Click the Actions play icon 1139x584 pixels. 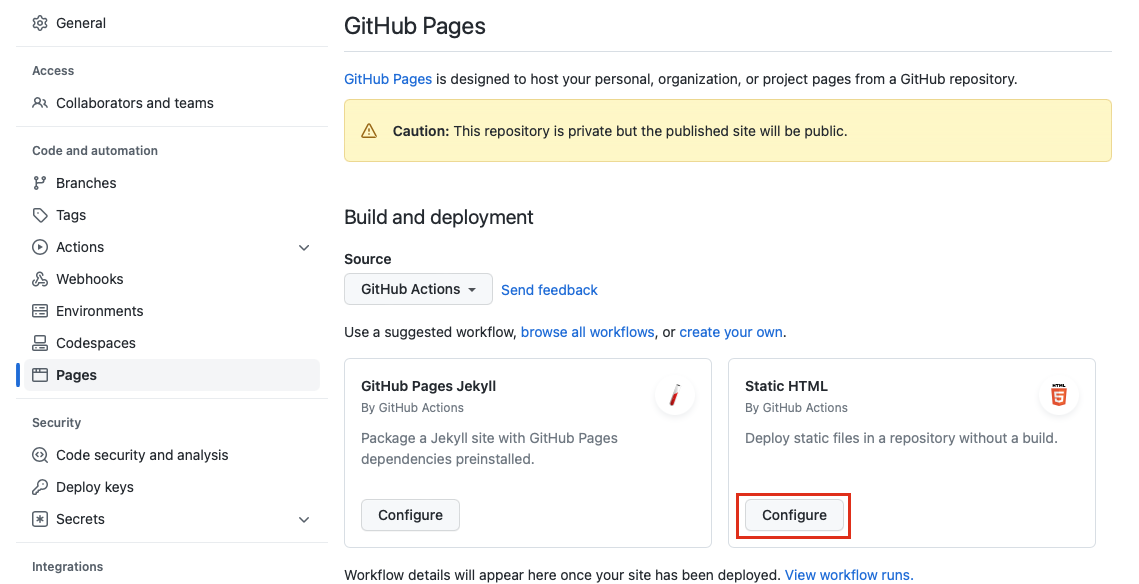pos(40,246)
